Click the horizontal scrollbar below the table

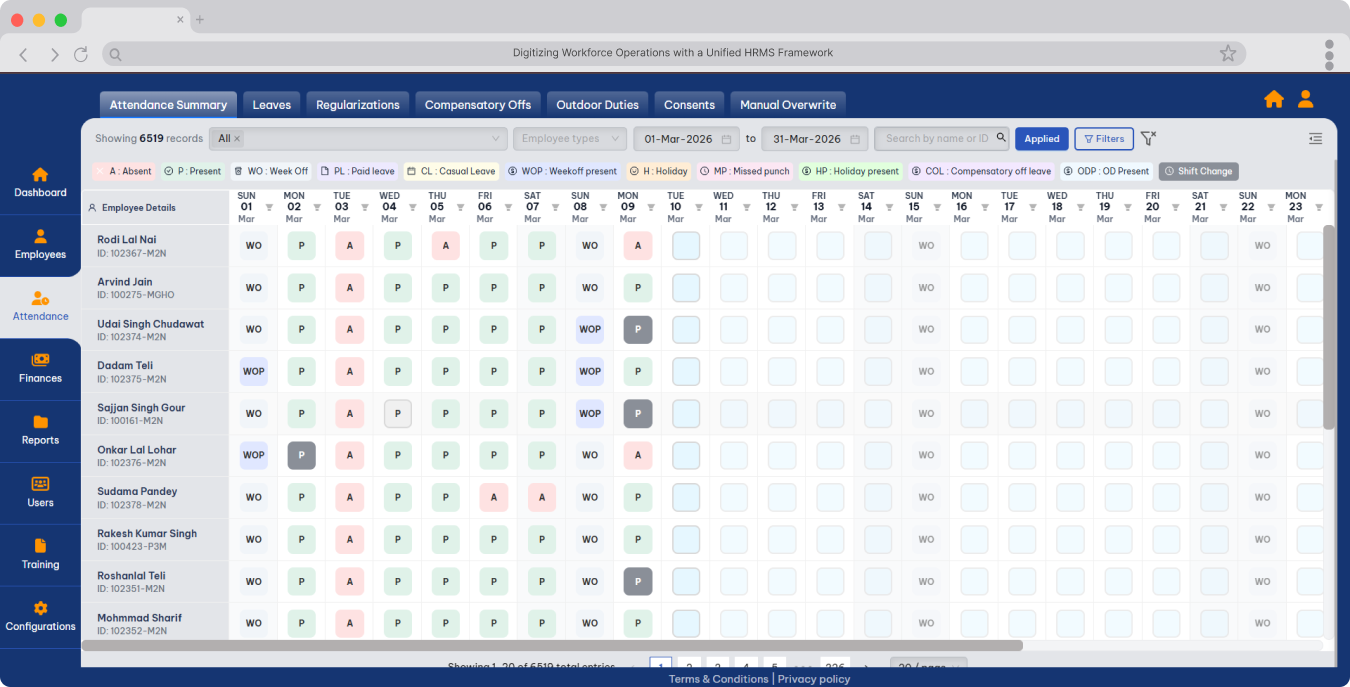coord(552,646)
